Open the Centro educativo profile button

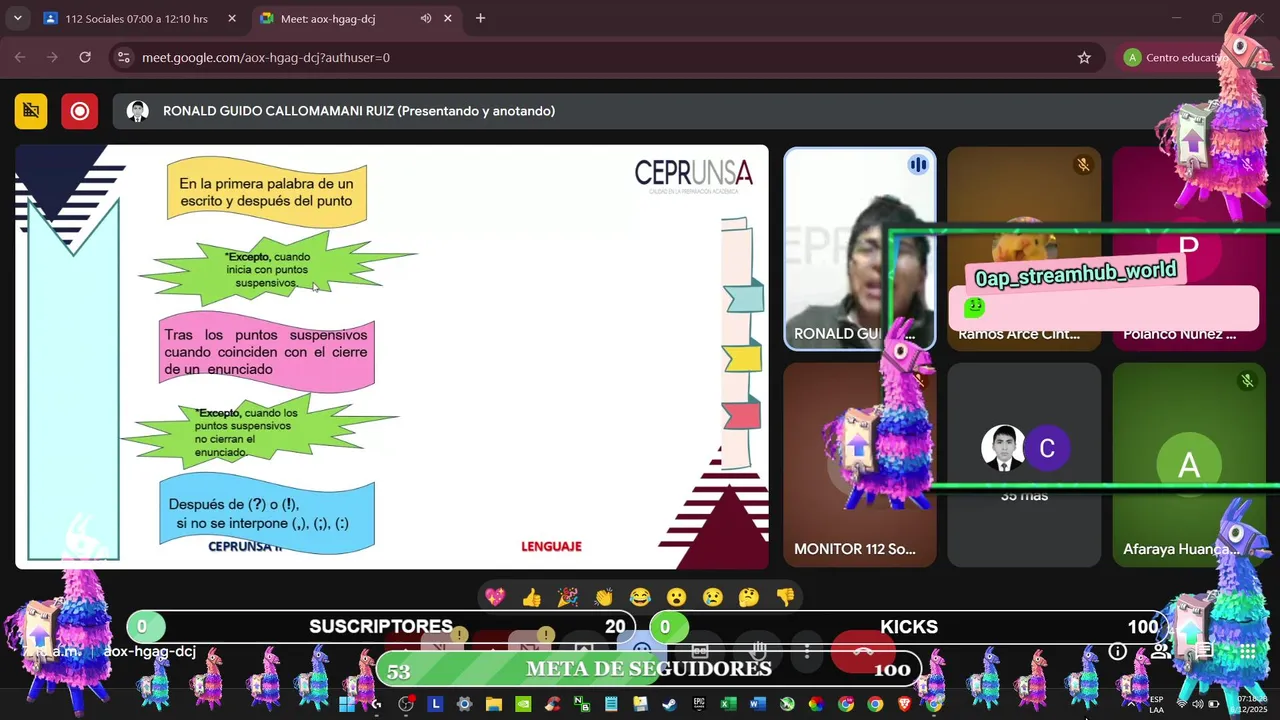tap(1175, 57)
